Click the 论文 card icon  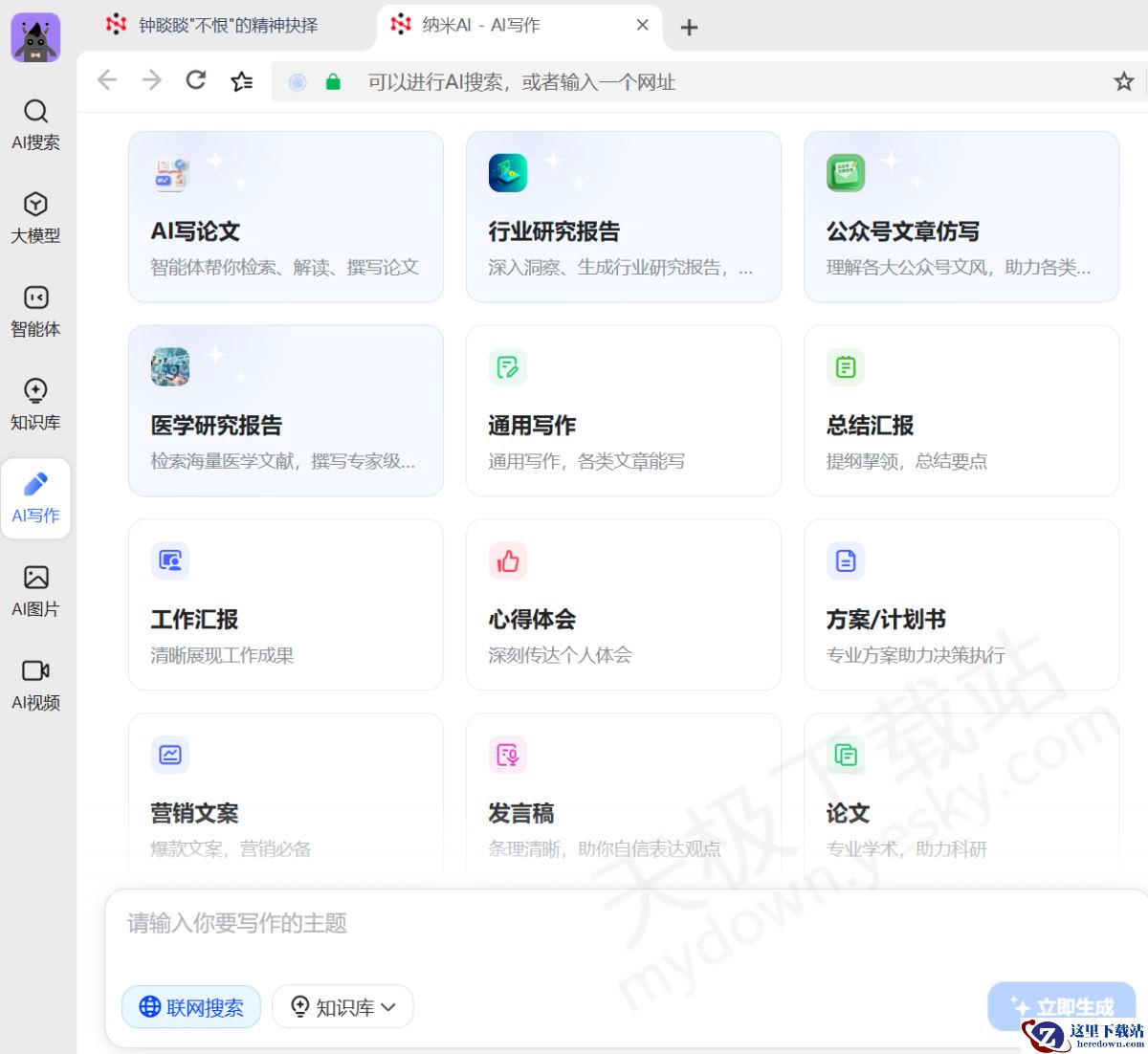[846, 755]
